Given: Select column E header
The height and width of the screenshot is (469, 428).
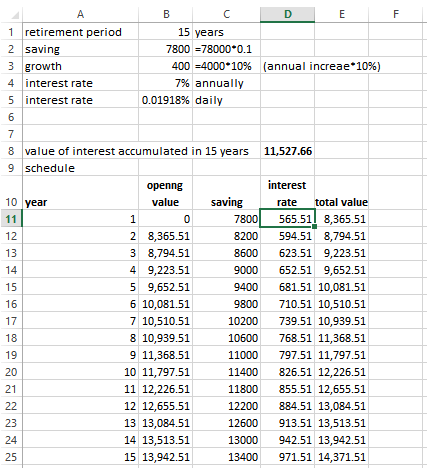Looking at the screenshot, I should click(342, 14).
